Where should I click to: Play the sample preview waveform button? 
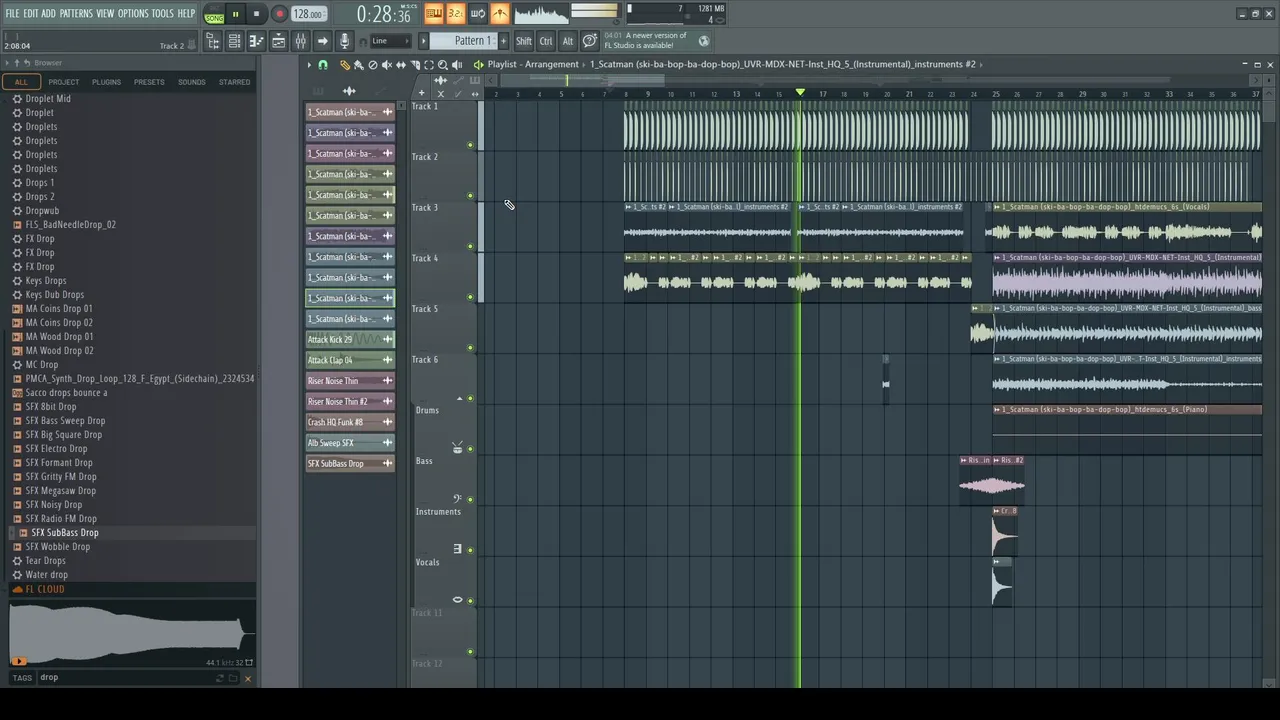[x=18, y=661]
